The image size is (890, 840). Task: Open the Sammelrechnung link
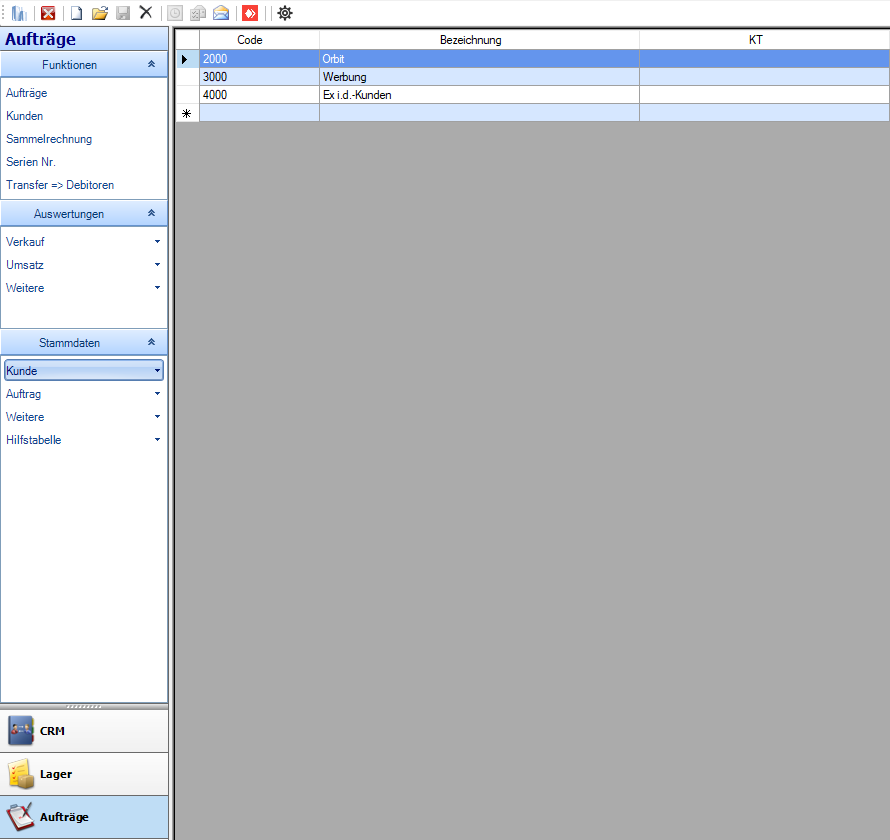click(x=49, y=139)
